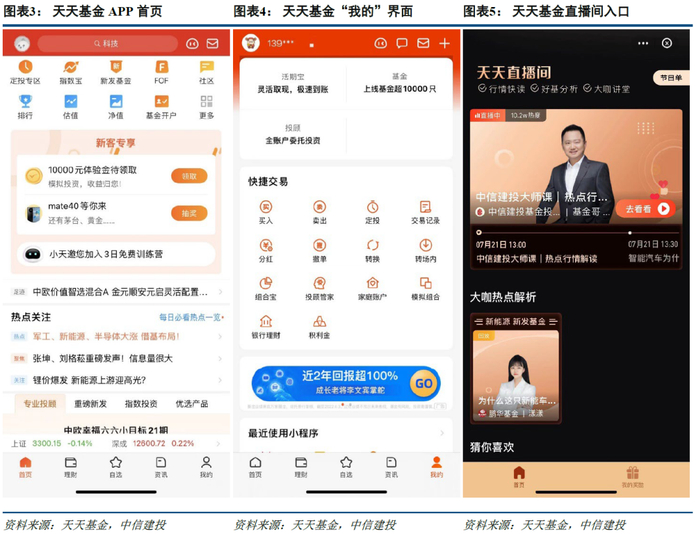Open 撤单 icon
Viewport: 700px width, 534px height.
click(x=319, y=245)
